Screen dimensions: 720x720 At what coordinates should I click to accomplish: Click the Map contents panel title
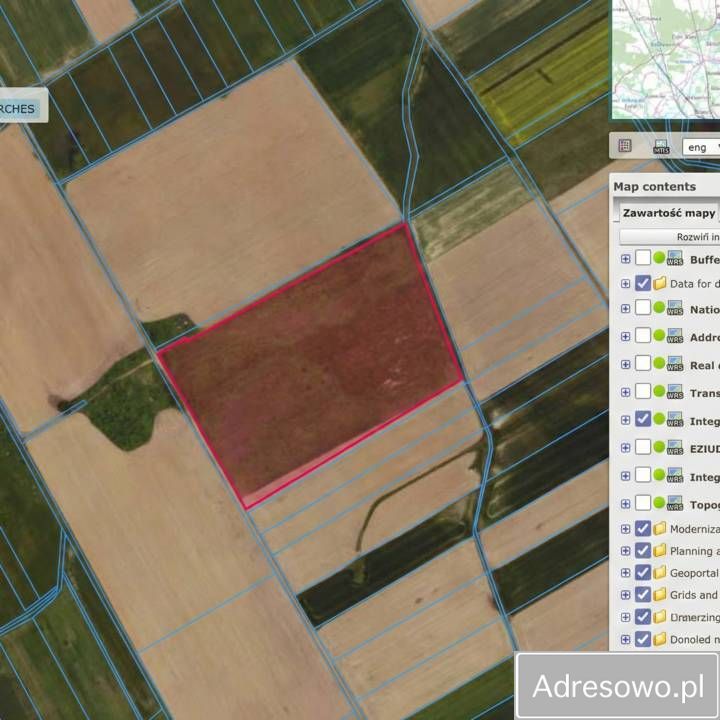(x=654, y=186)
